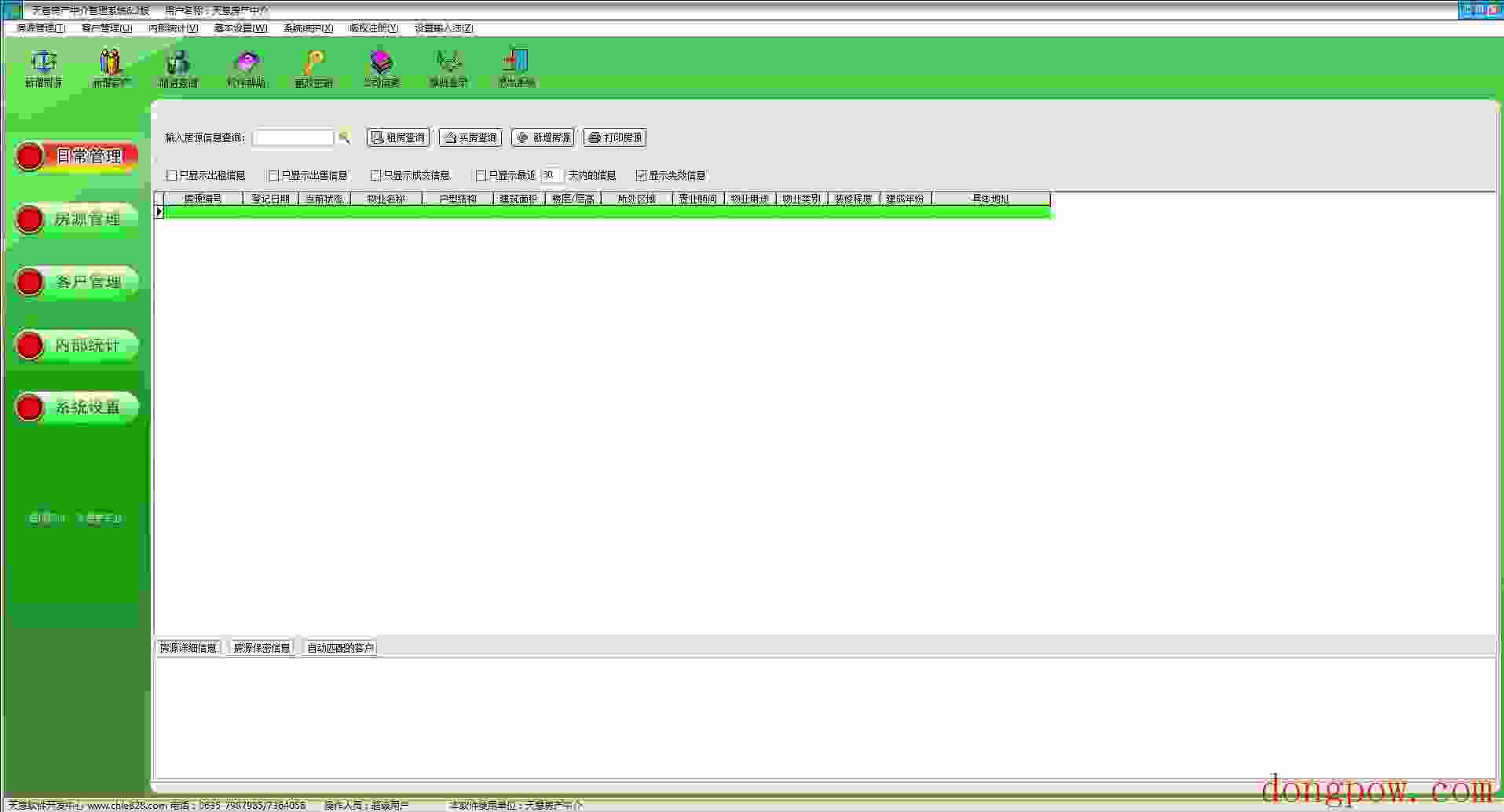
Task: Click the row pointer arrow in grid
Action: point(159,212)
